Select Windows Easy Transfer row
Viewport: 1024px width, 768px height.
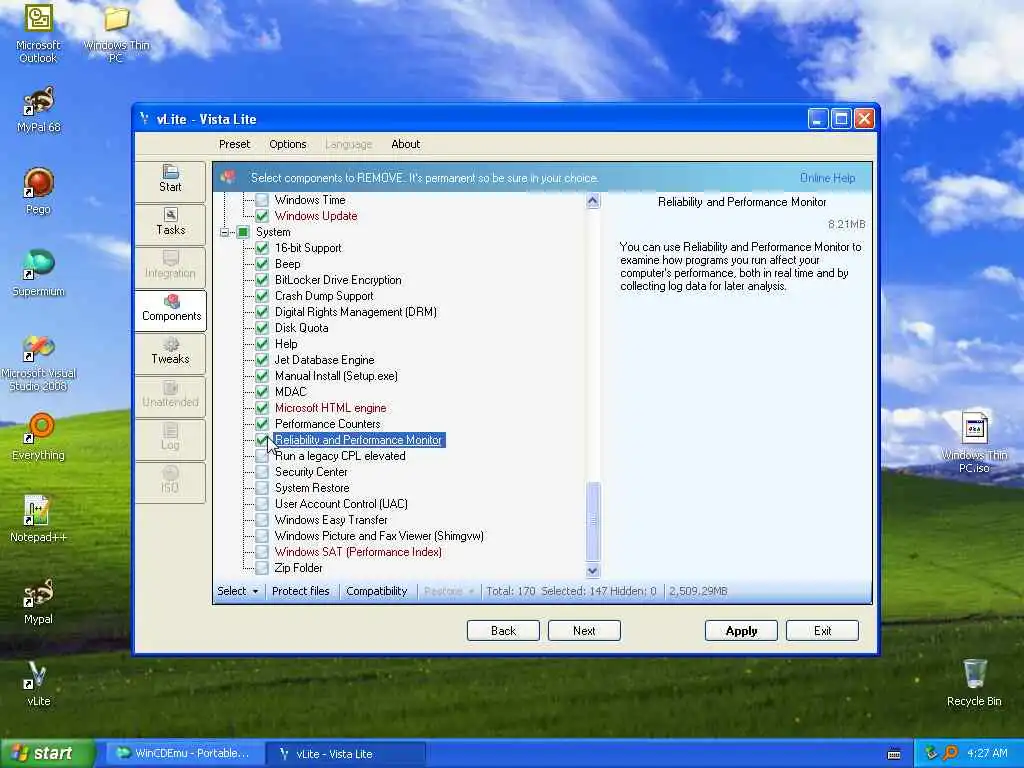331,520
